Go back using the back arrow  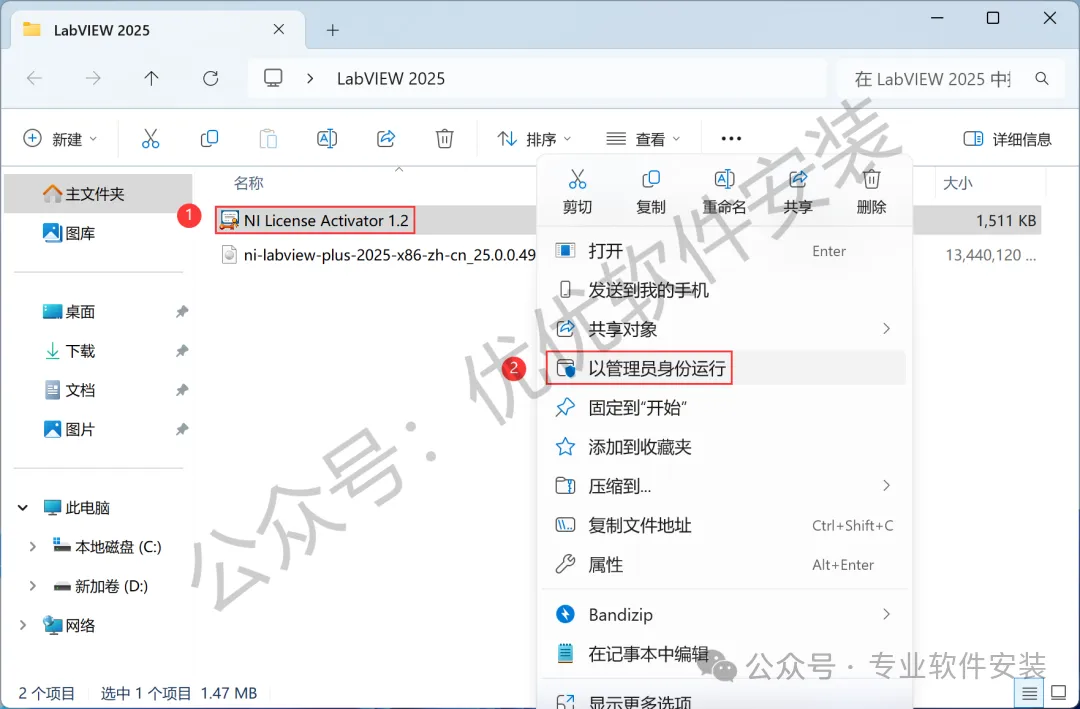[34, 79]
